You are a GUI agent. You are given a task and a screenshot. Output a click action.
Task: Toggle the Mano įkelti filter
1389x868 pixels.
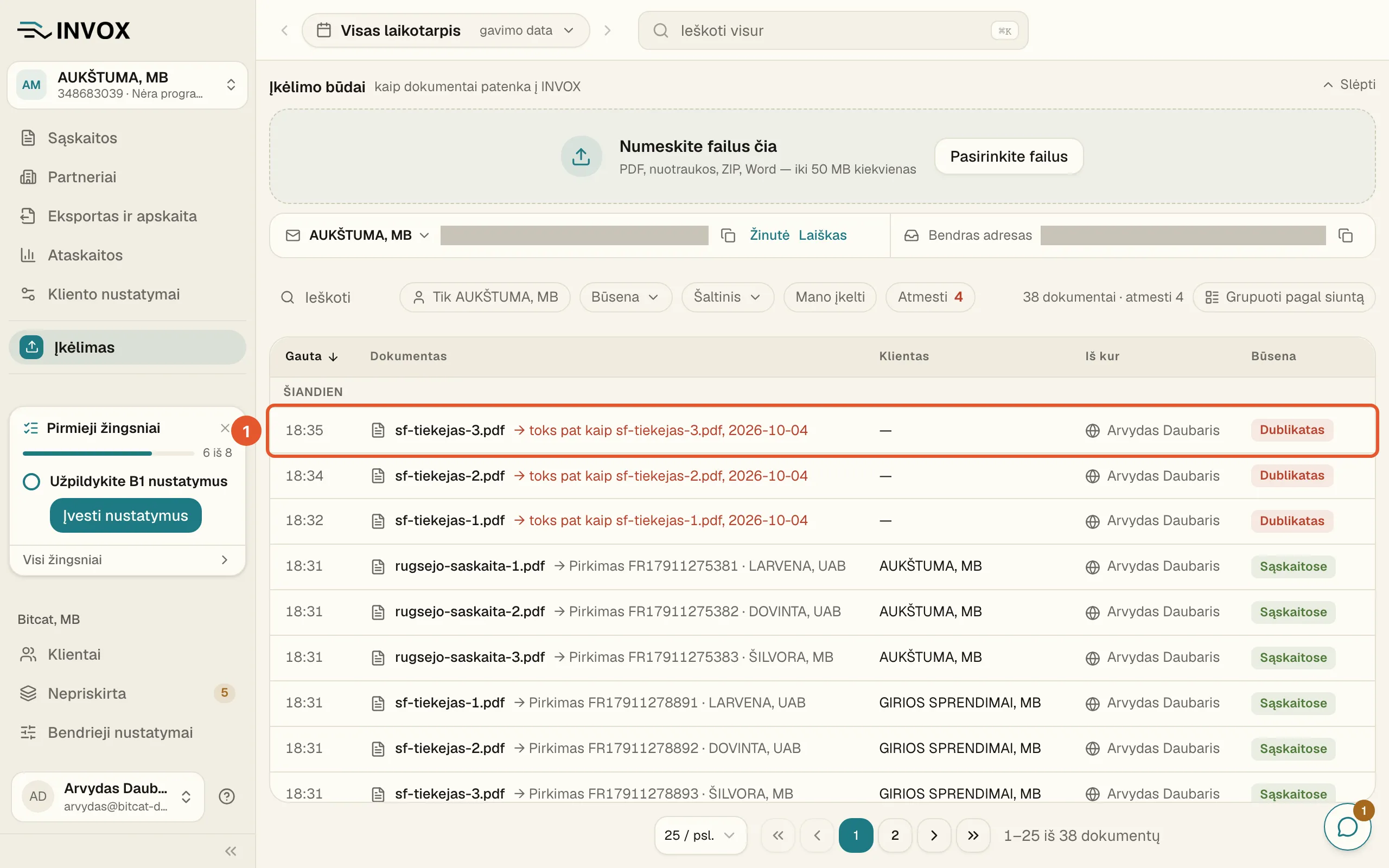tap(830, 297)
